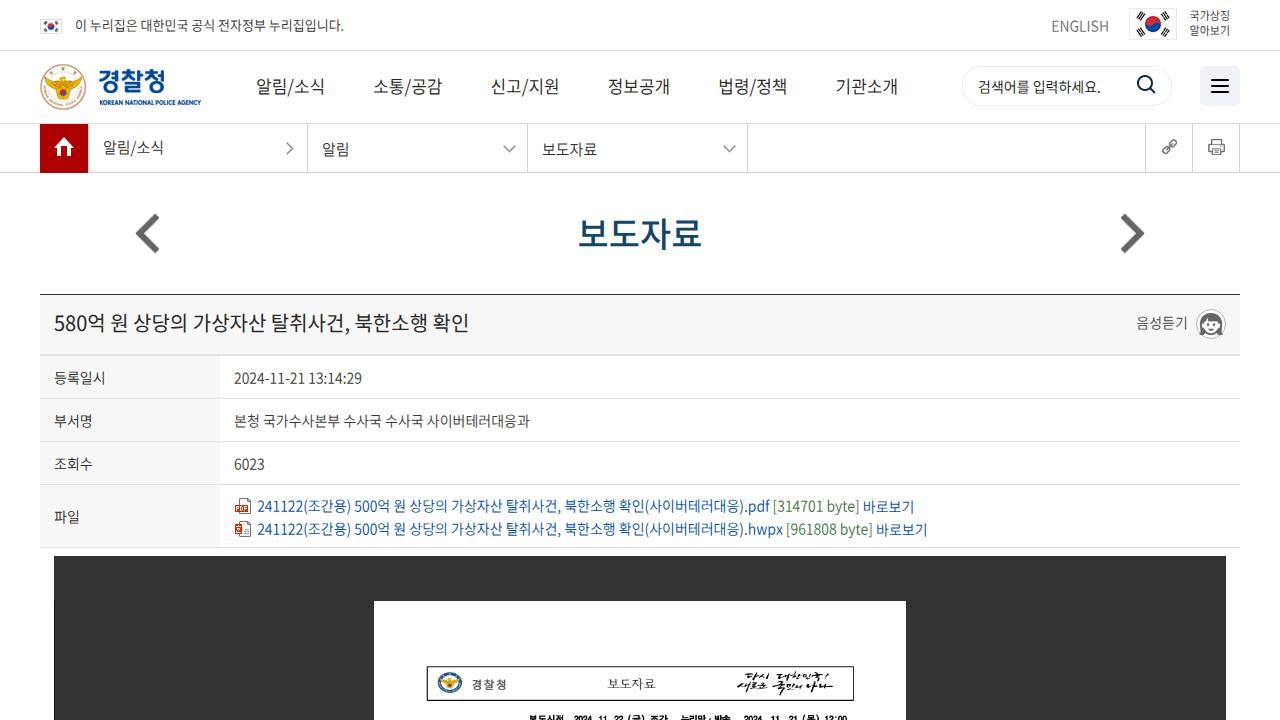Screen dimensions: 1280x720
Task: Open the 법령/정책 main menu
Action: (x=753, y=87)
